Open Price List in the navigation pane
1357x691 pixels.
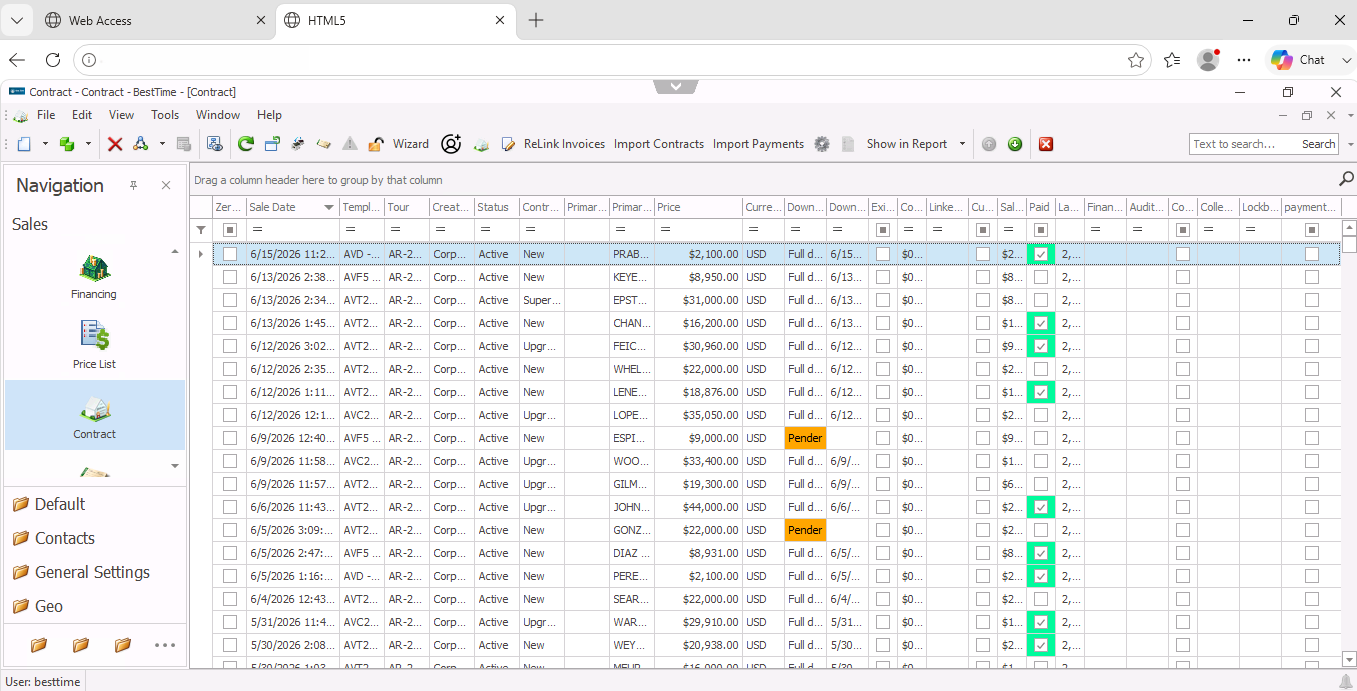coord(94,345)
